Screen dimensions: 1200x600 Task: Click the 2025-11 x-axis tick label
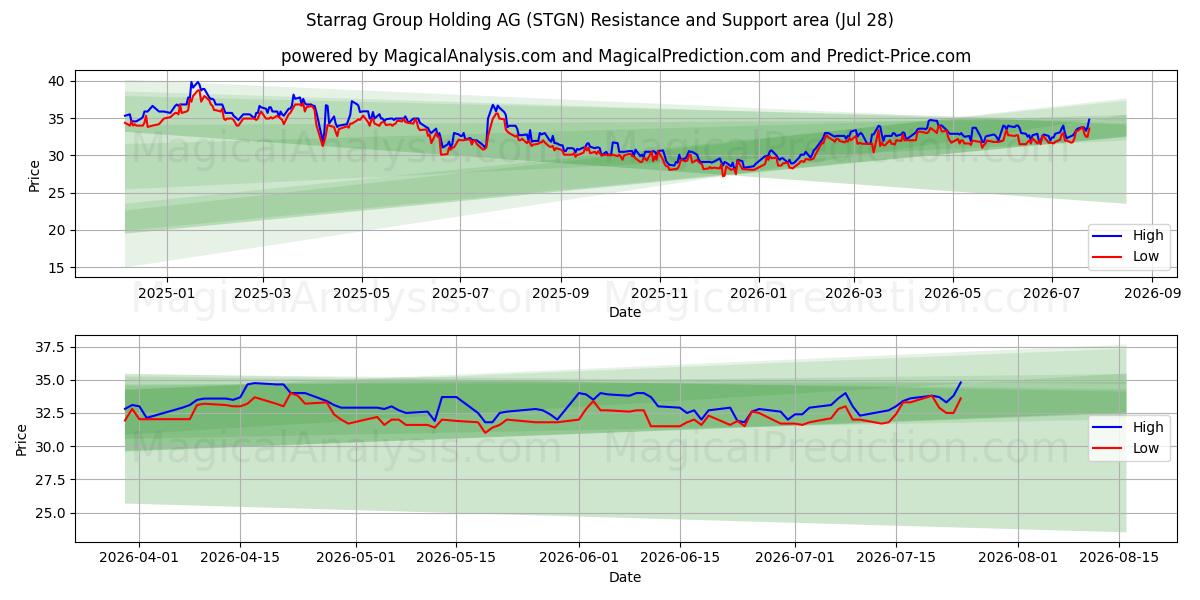point(659,295)
